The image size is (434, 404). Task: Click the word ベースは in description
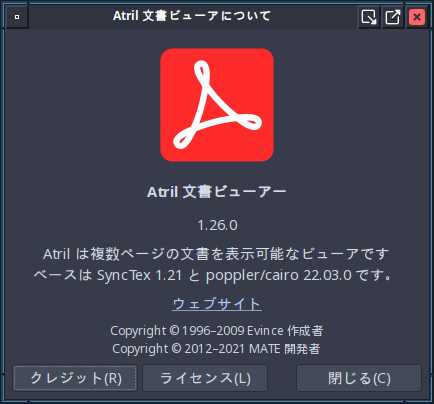click(63, 275)
